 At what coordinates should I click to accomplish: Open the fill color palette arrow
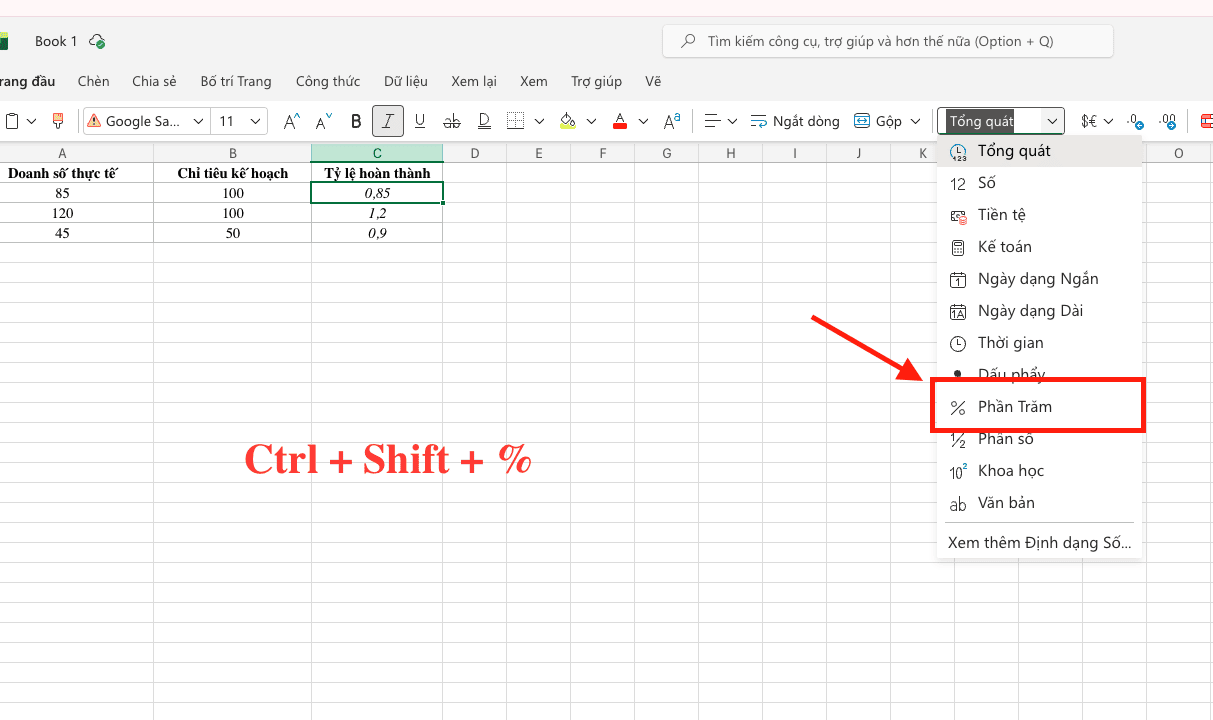pyautogui.click(x=591, y=121)
